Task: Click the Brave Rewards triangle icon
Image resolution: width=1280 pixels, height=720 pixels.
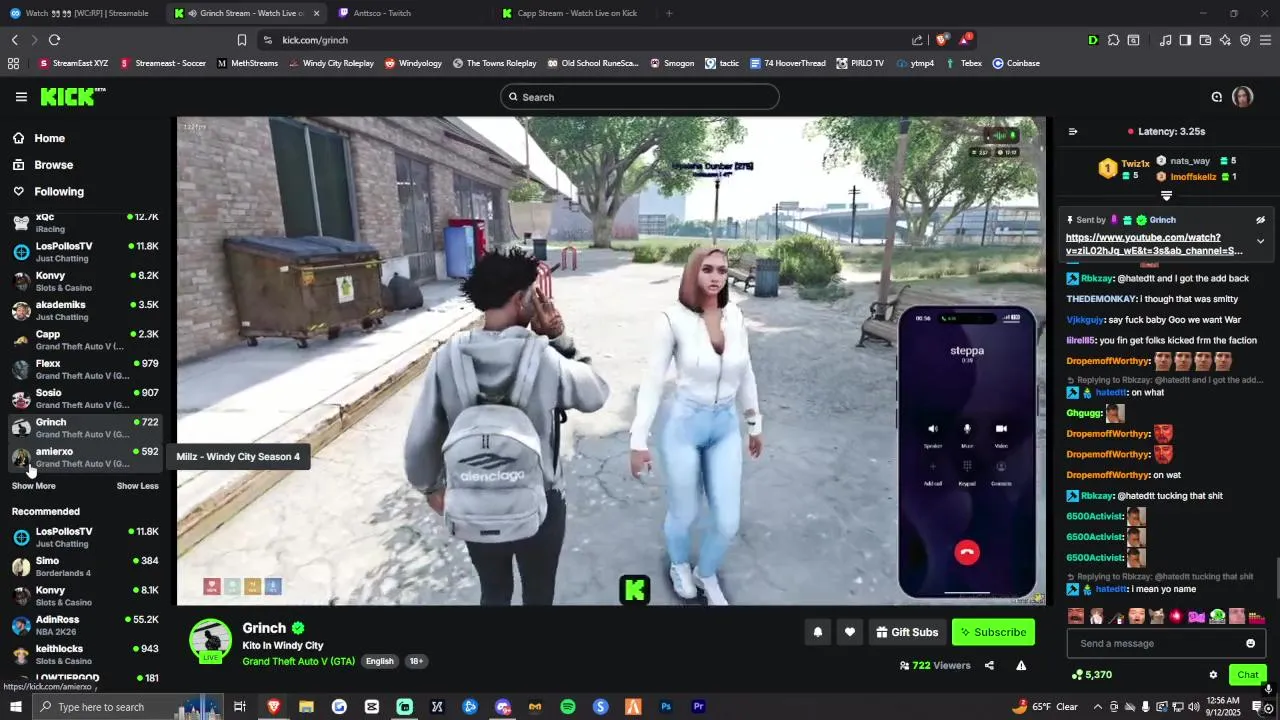Action: 965,40
